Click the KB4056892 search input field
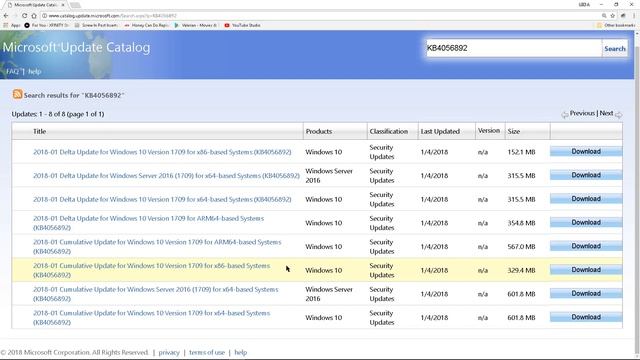 point(513,48)
